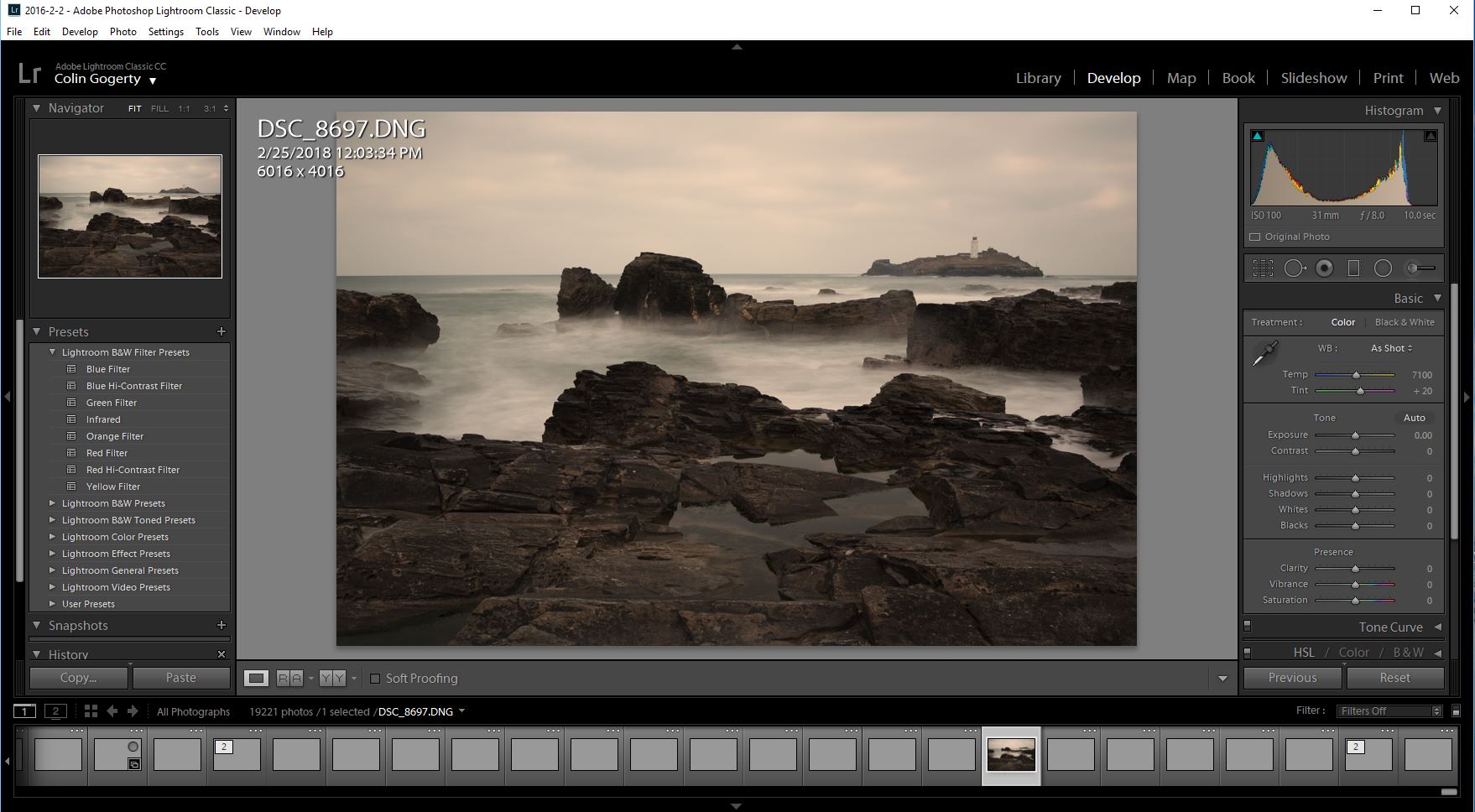Viewport: 1475px width, 812px height.
Task: Click the Blue Filter preset icon
Action: 71,369
